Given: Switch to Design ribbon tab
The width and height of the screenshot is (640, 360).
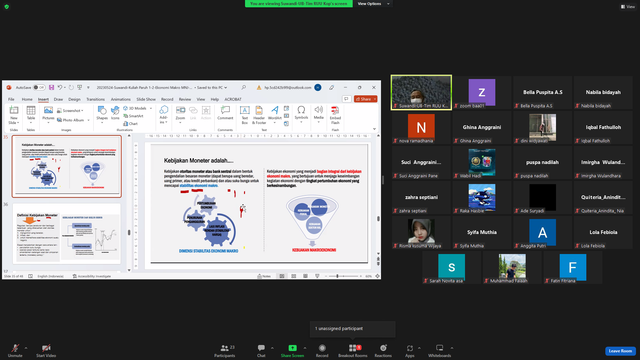Looking at the screenshot, I should (74, 99).
